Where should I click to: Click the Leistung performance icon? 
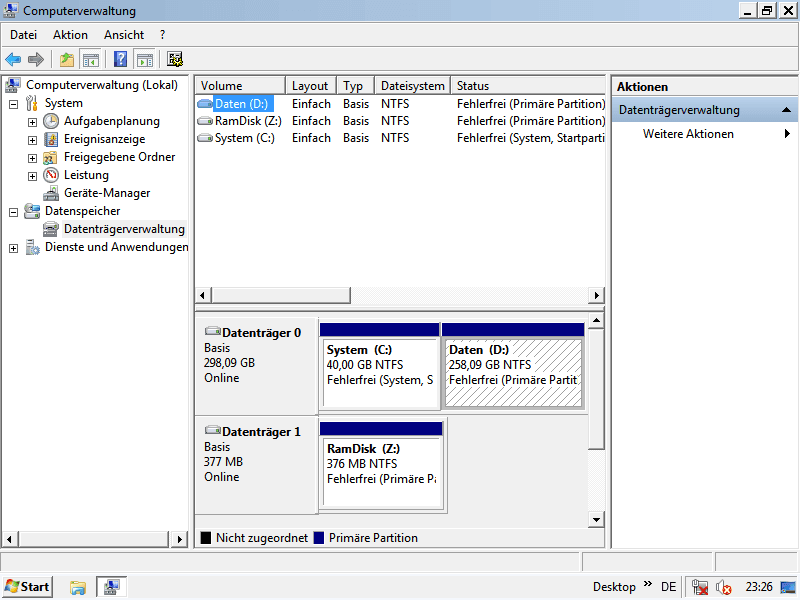[x=51, y=175]
